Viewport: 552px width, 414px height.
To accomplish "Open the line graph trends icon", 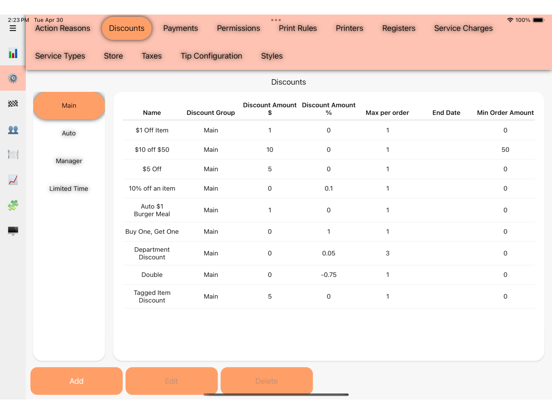I will pos(13,180).
